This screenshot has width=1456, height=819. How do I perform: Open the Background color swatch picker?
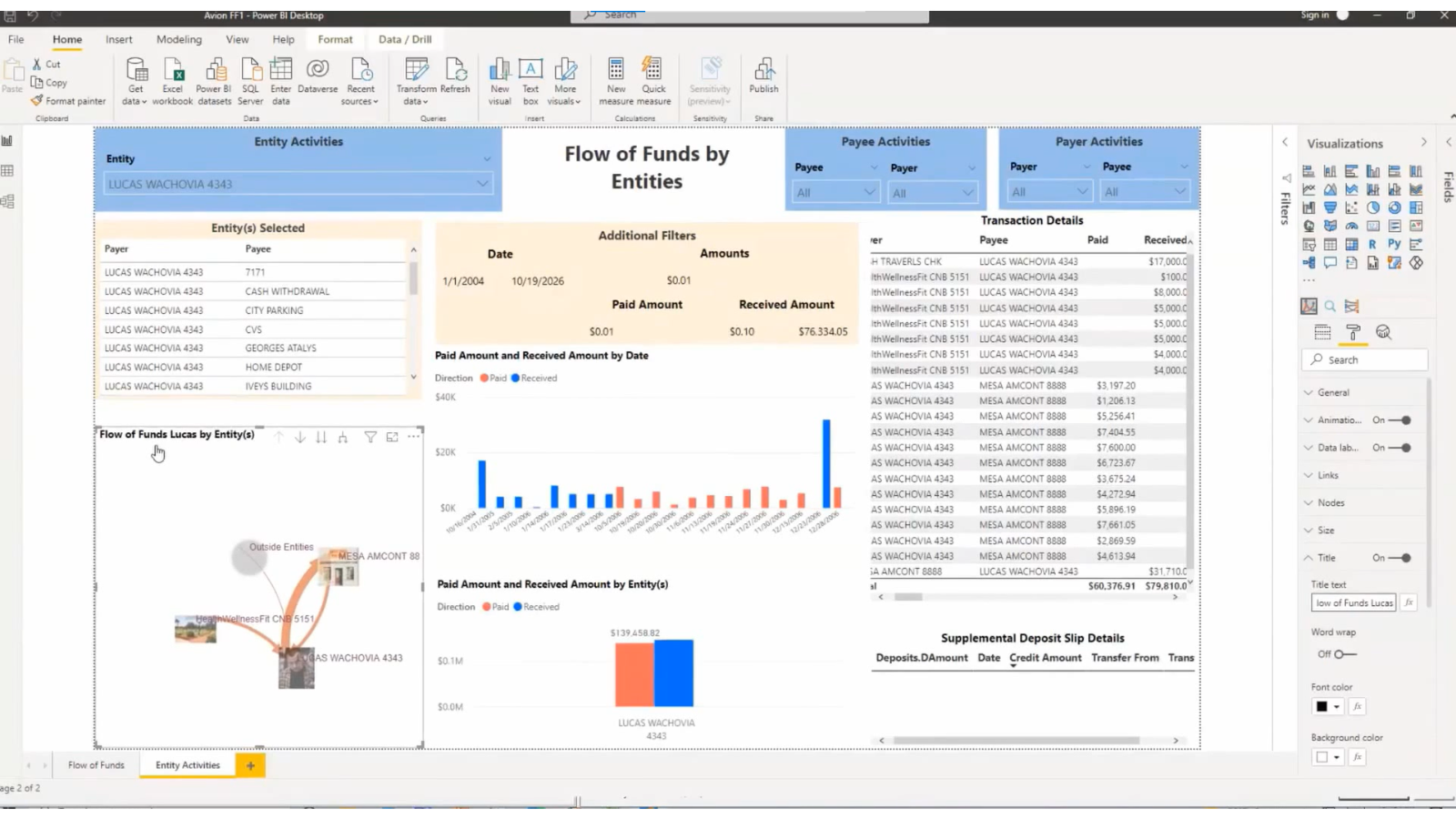pos(1328,757)
